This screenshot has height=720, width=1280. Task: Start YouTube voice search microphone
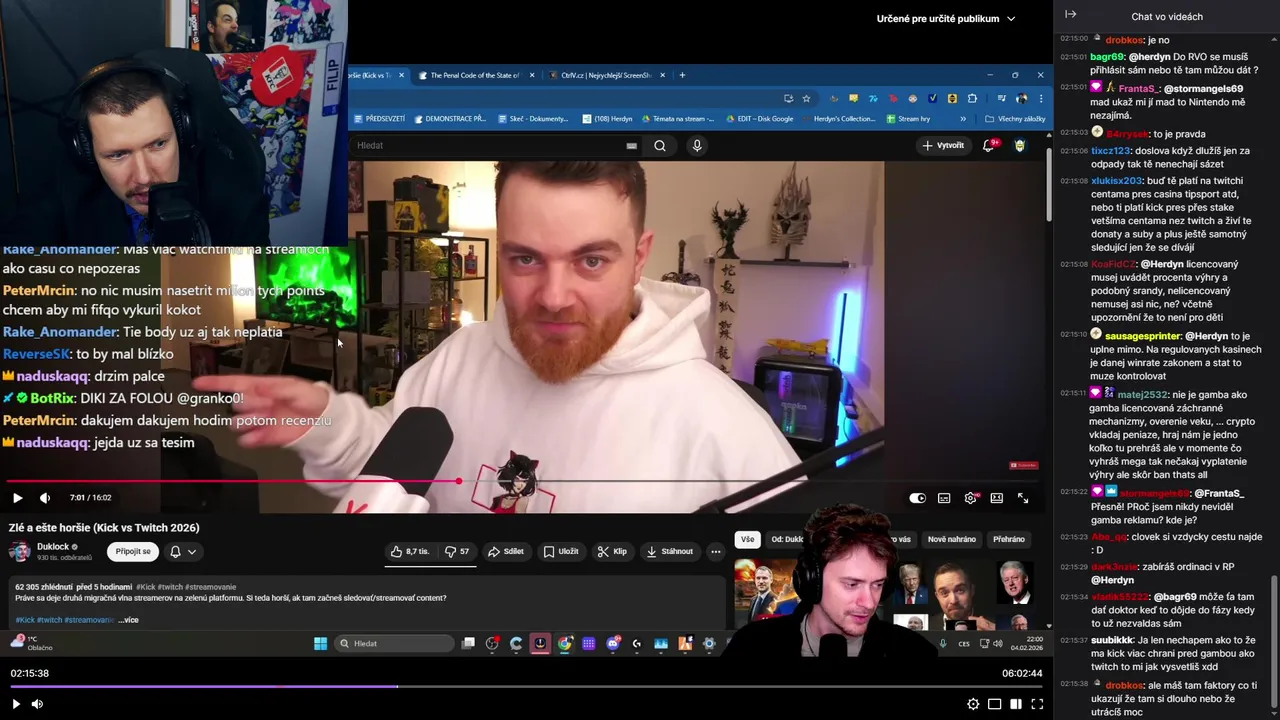697,145
